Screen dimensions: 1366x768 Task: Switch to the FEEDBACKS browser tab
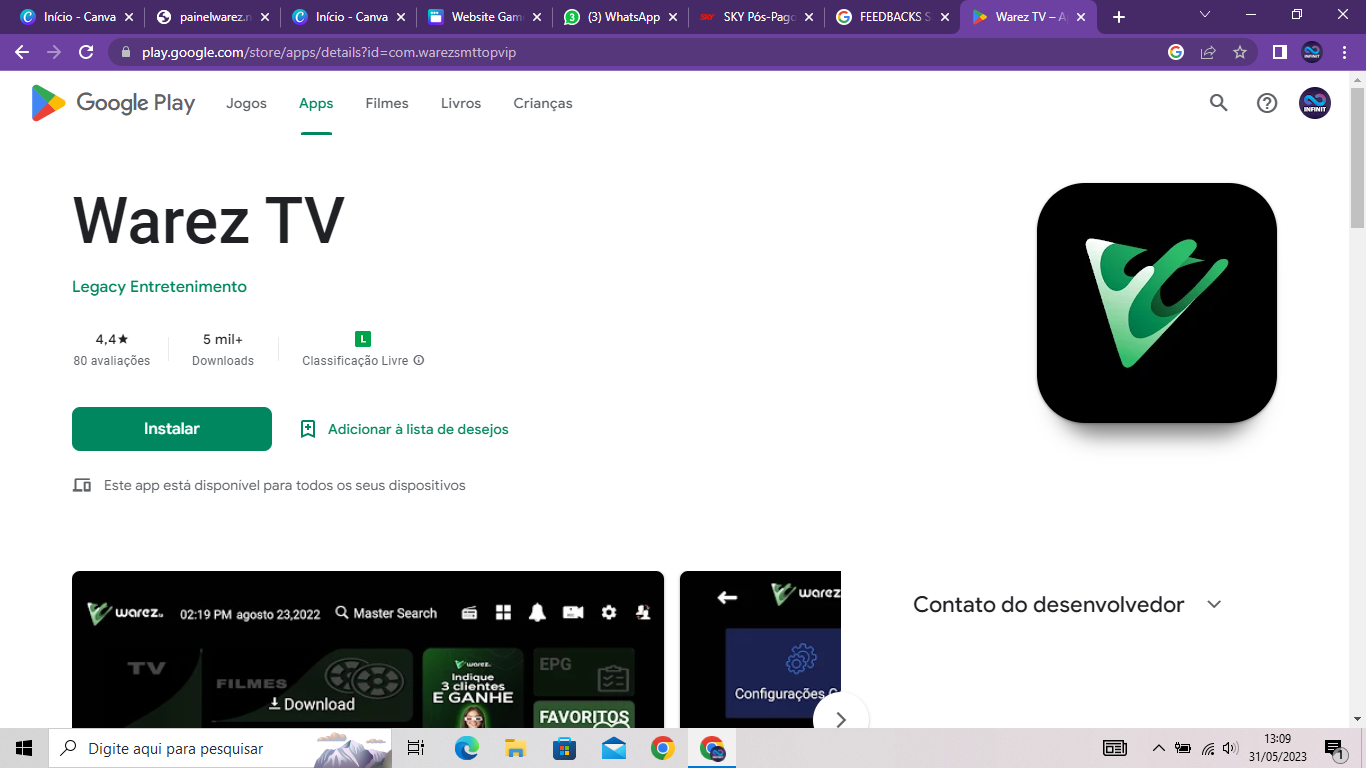[x=892, y=17]
